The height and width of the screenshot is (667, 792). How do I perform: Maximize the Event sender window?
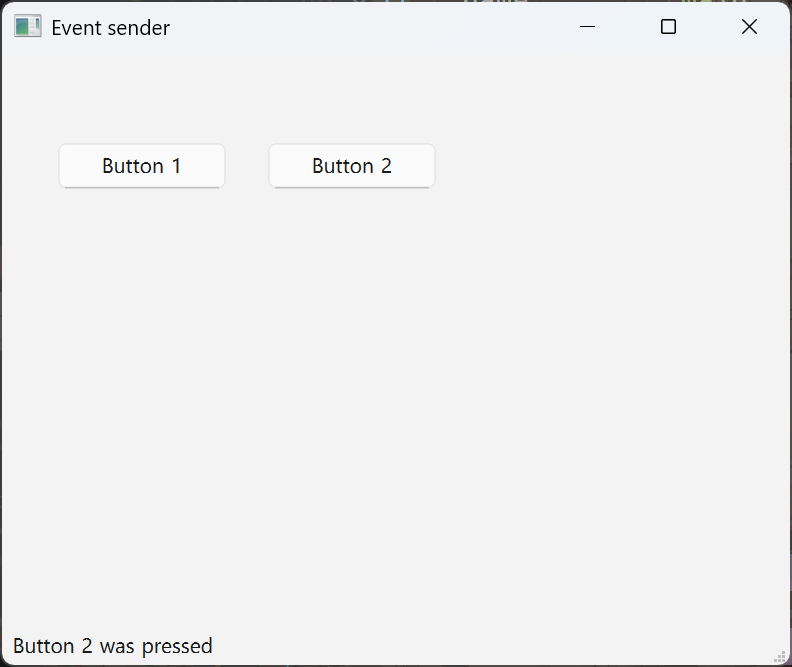(669, 27)
